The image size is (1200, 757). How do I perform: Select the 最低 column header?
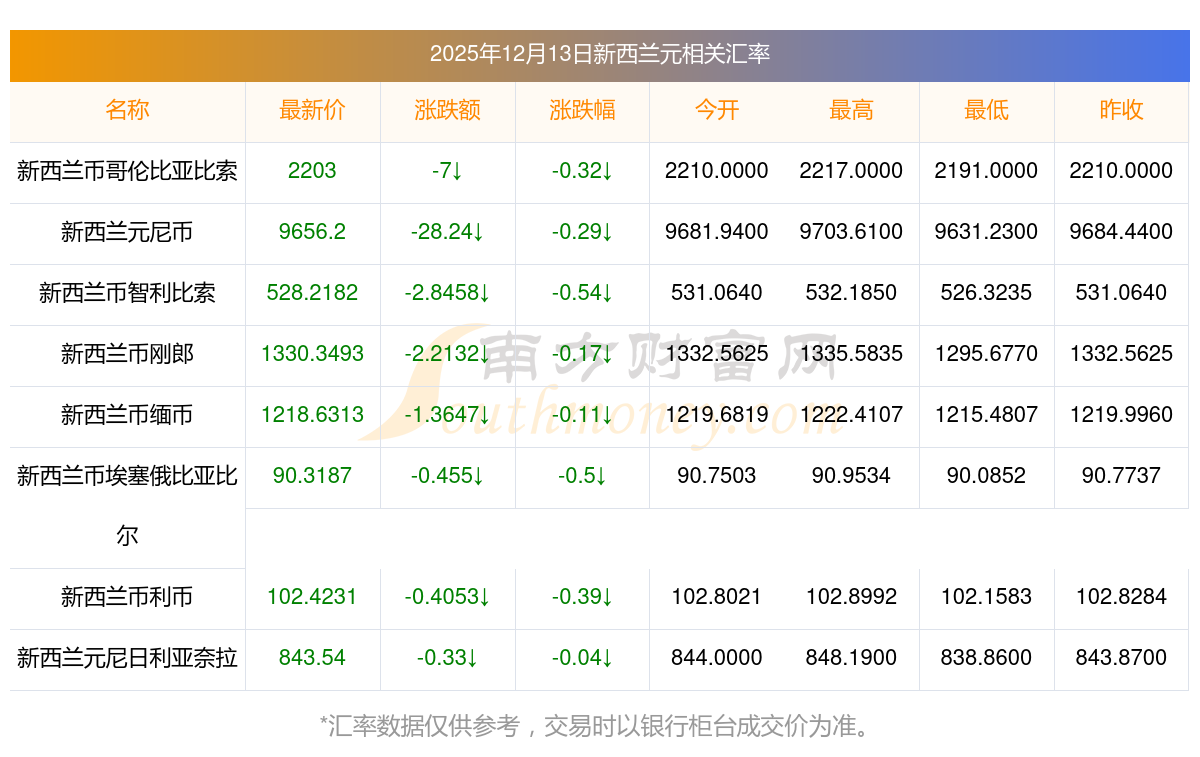(x=986, y=111)
